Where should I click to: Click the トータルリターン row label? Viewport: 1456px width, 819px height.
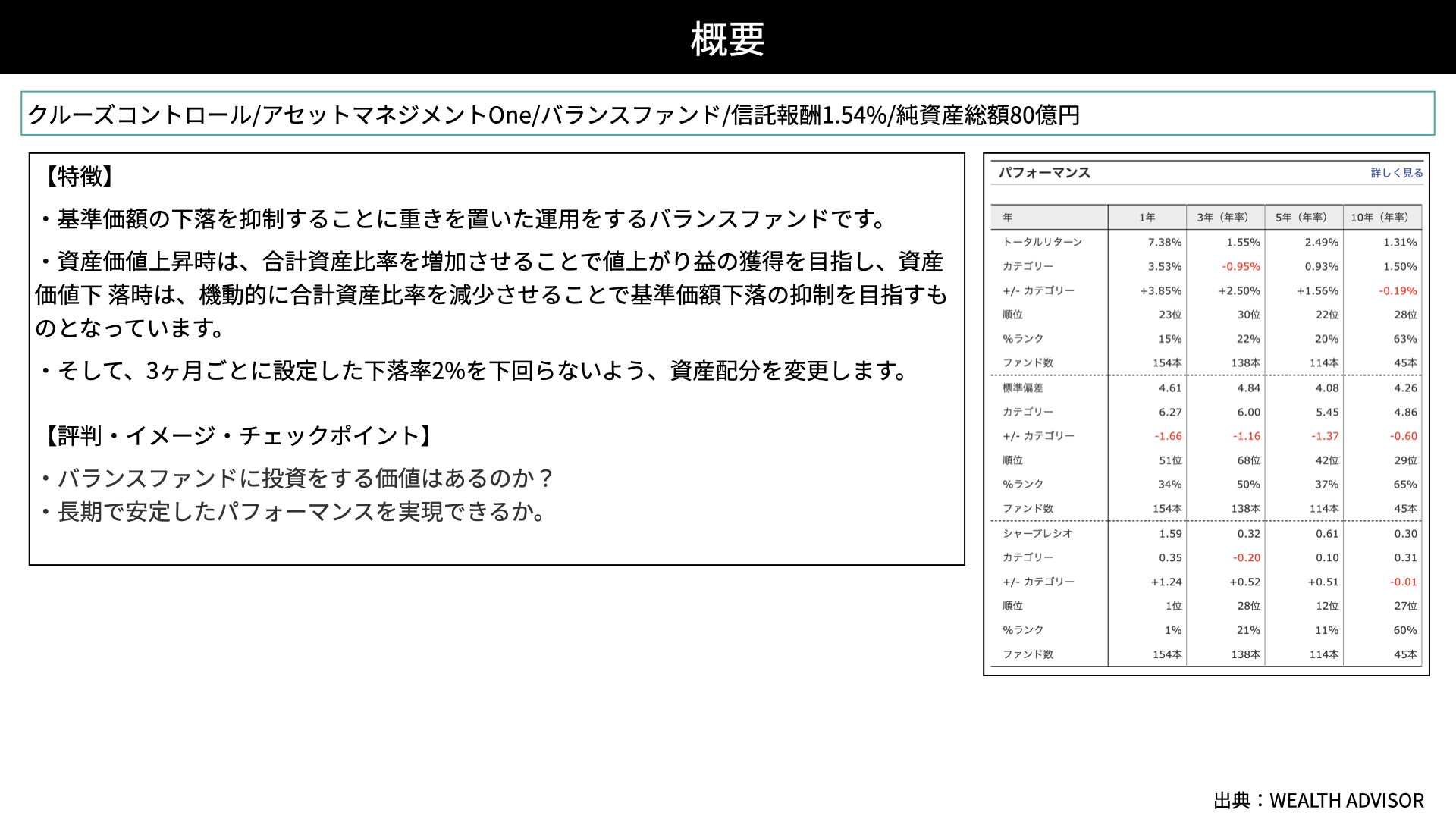click(1042, 242)
